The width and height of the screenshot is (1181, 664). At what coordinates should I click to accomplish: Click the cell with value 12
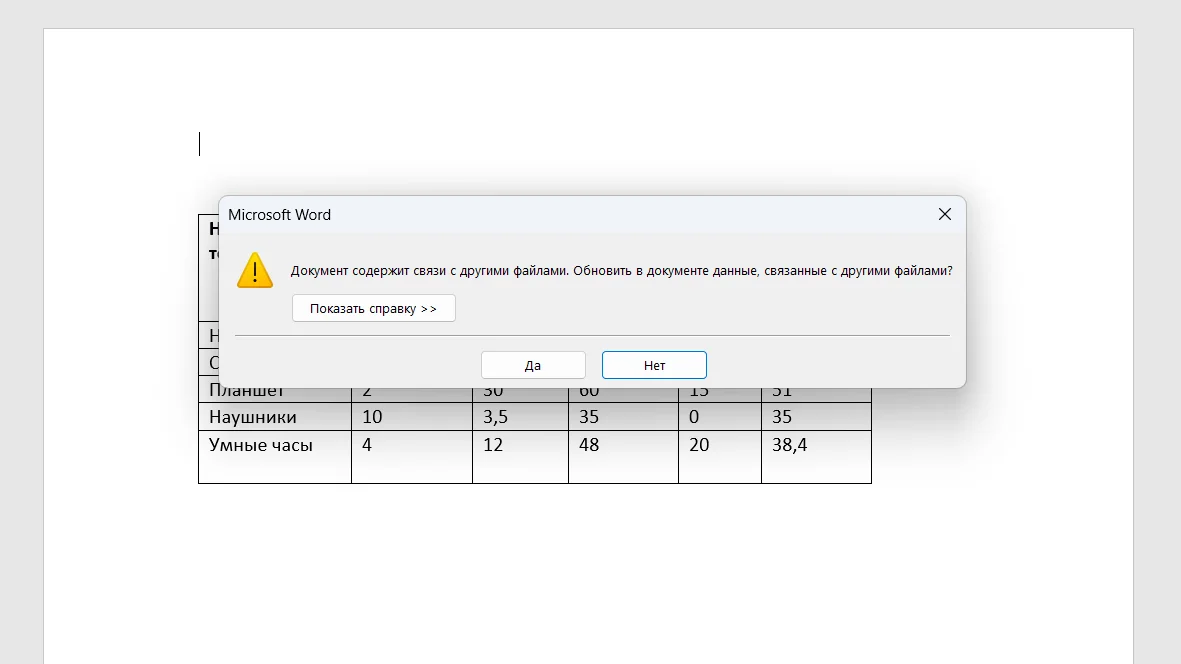493,446
